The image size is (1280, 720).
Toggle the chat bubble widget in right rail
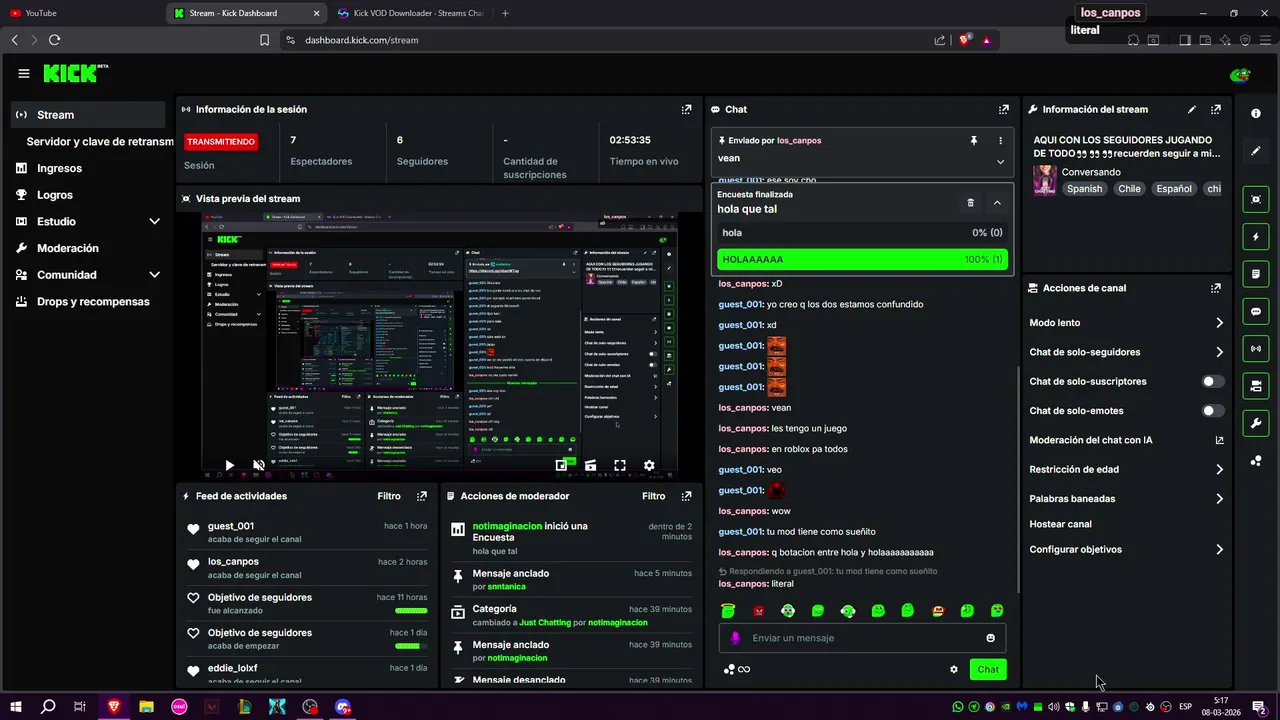pos(1256,312)
